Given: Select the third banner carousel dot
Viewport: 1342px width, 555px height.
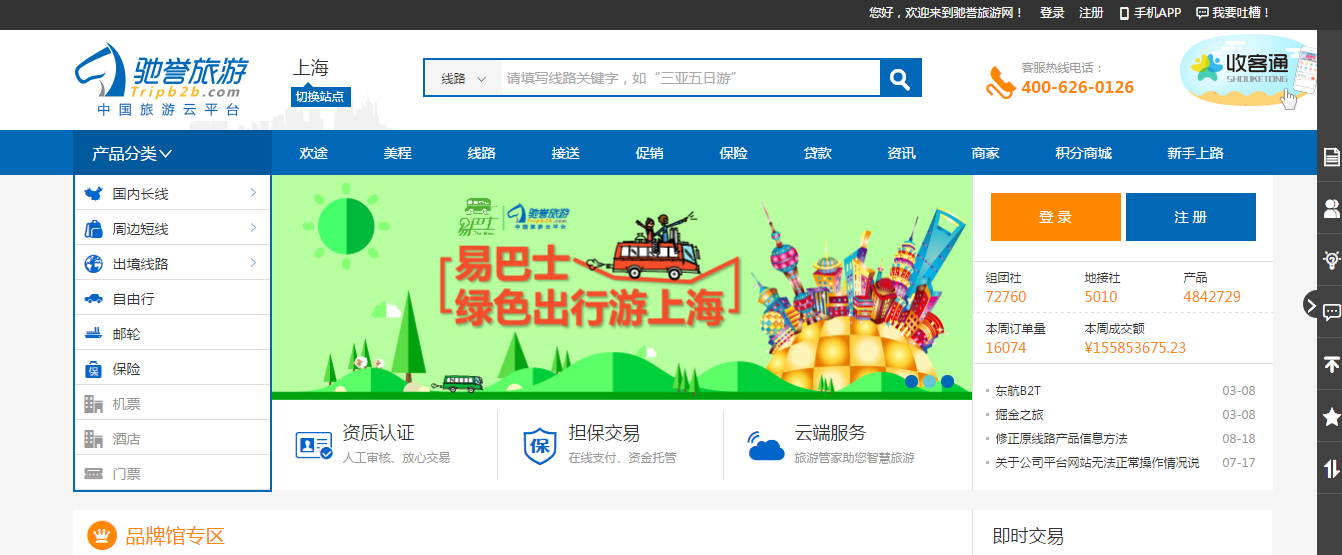Looking at the screenshot, I should [947, 381].
